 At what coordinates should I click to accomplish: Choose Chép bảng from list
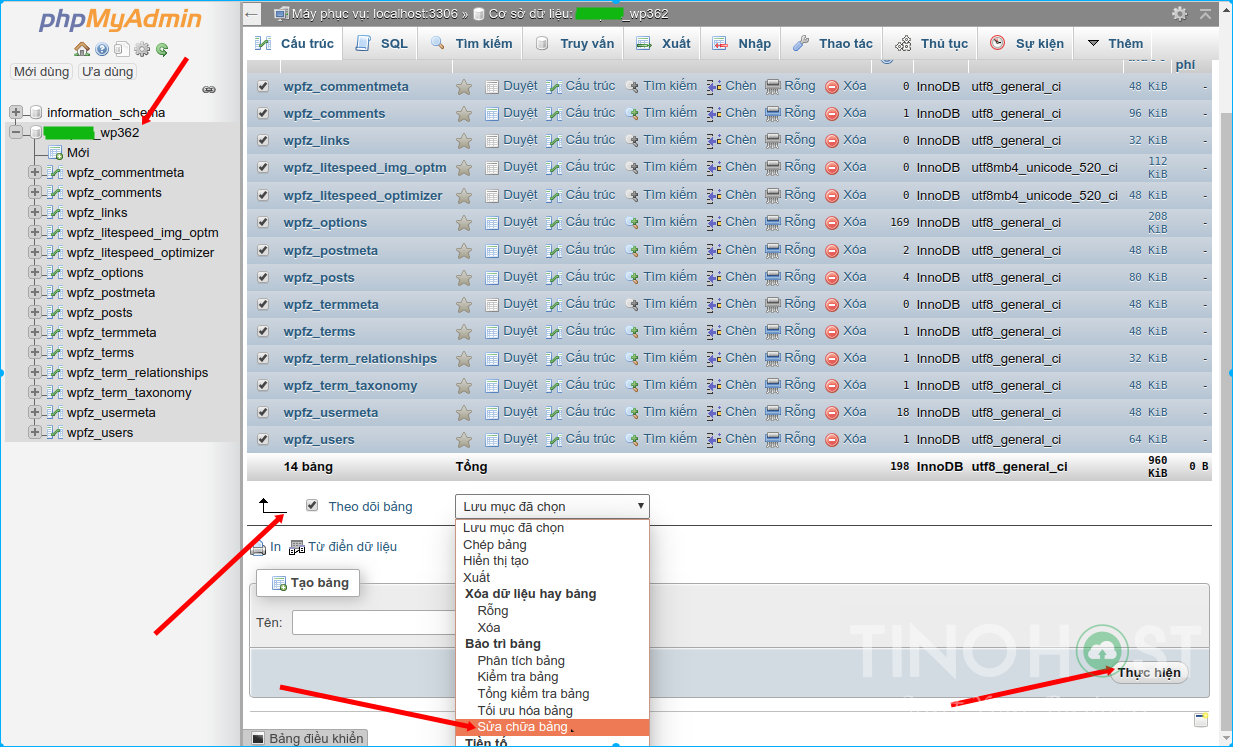tap(495, 544)
